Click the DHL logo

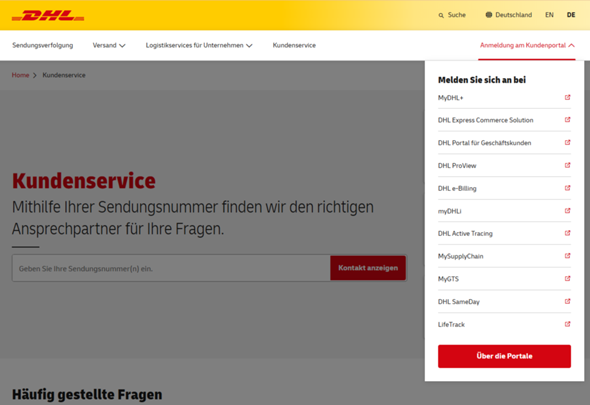click(x=48, y=15)
